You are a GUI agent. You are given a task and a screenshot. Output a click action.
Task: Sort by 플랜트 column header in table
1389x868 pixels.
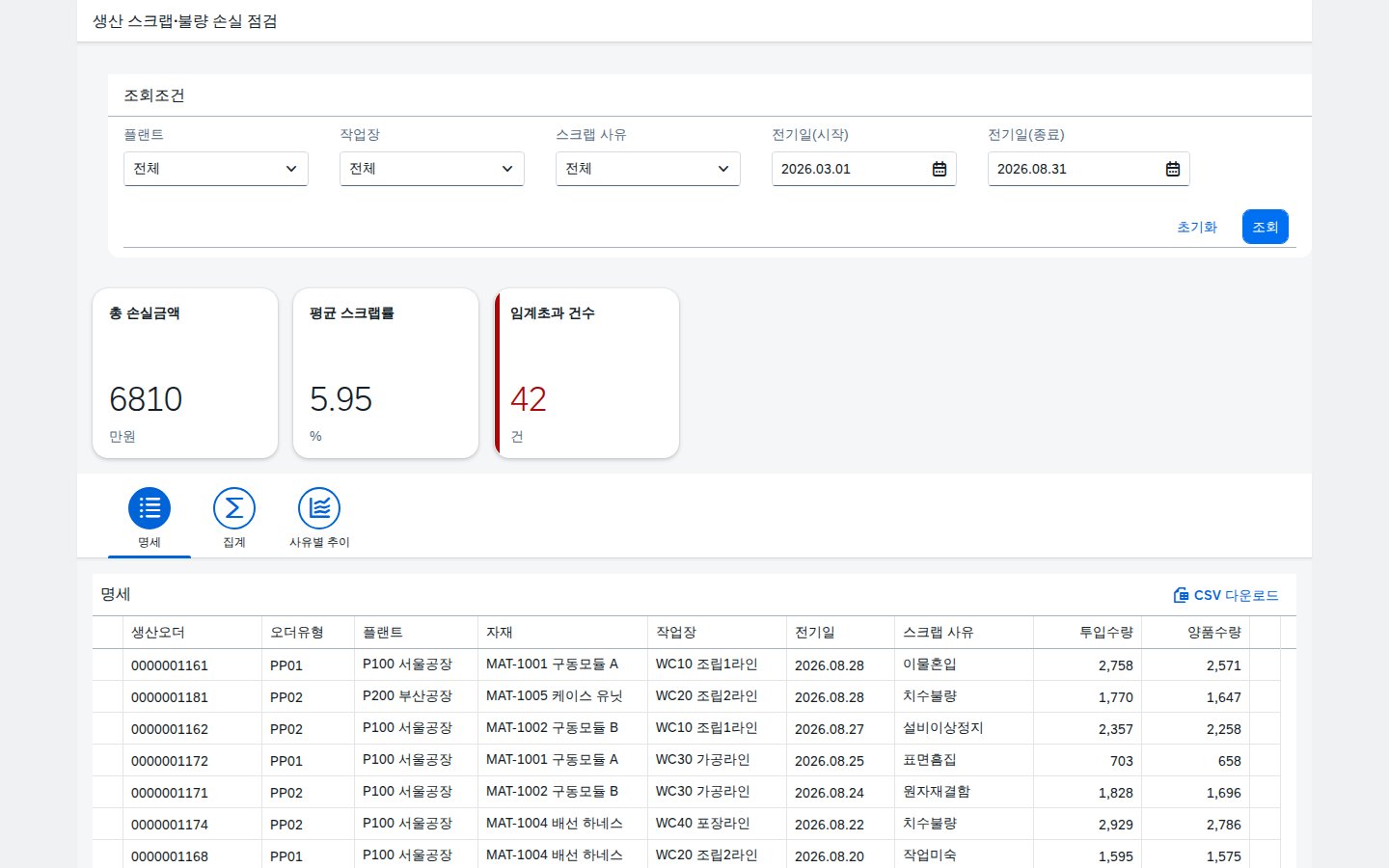click(417, 633)
